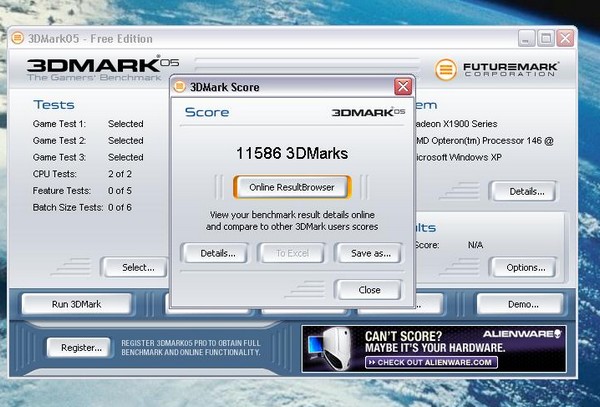Click the Online ResultBrowser button

tap(292, 187)
